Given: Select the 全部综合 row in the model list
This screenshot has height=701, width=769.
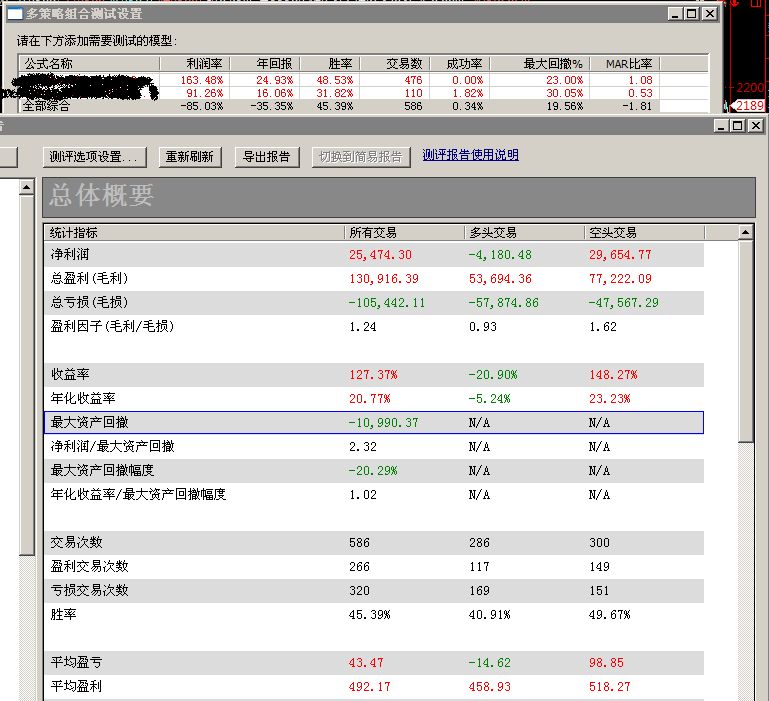Looking at the screenshot, I should (48, 106).
